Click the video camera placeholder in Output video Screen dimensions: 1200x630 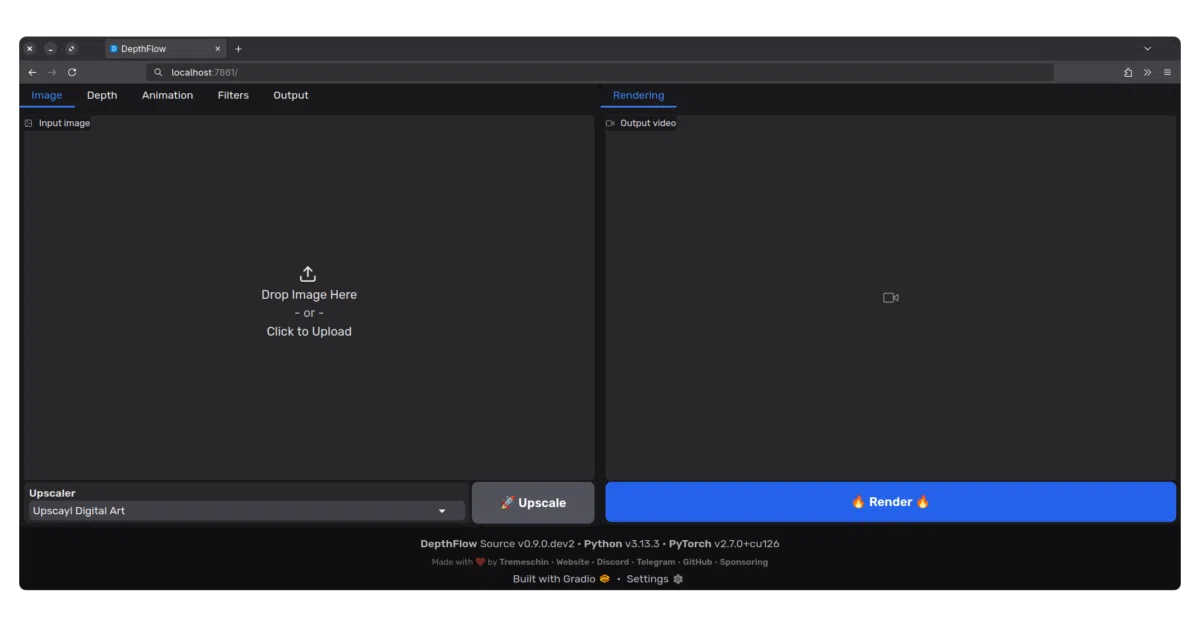point(891,298)
